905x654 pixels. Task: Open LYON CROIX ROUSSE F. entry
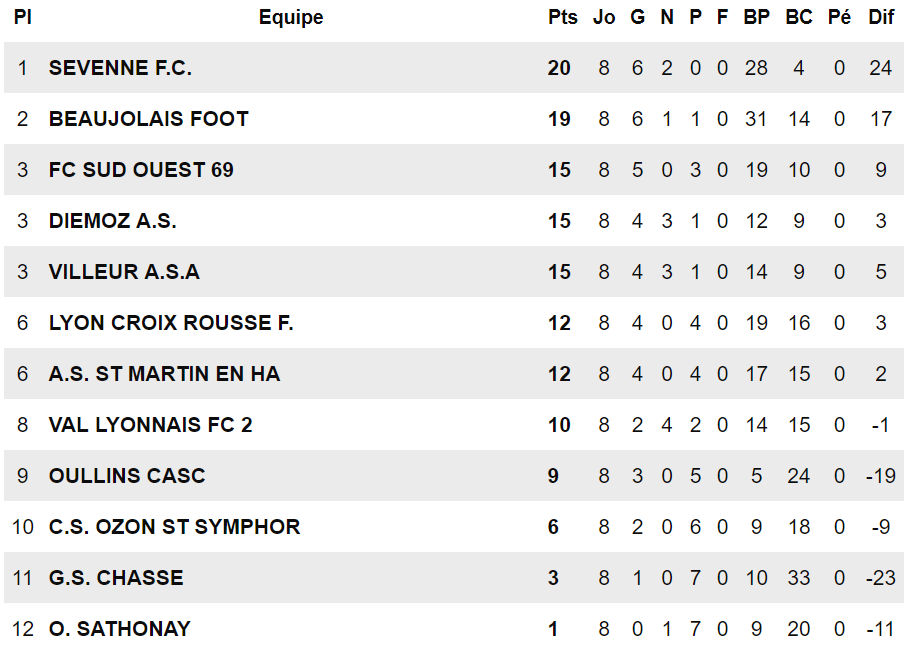pyautogui.click(x=171, y=323)
